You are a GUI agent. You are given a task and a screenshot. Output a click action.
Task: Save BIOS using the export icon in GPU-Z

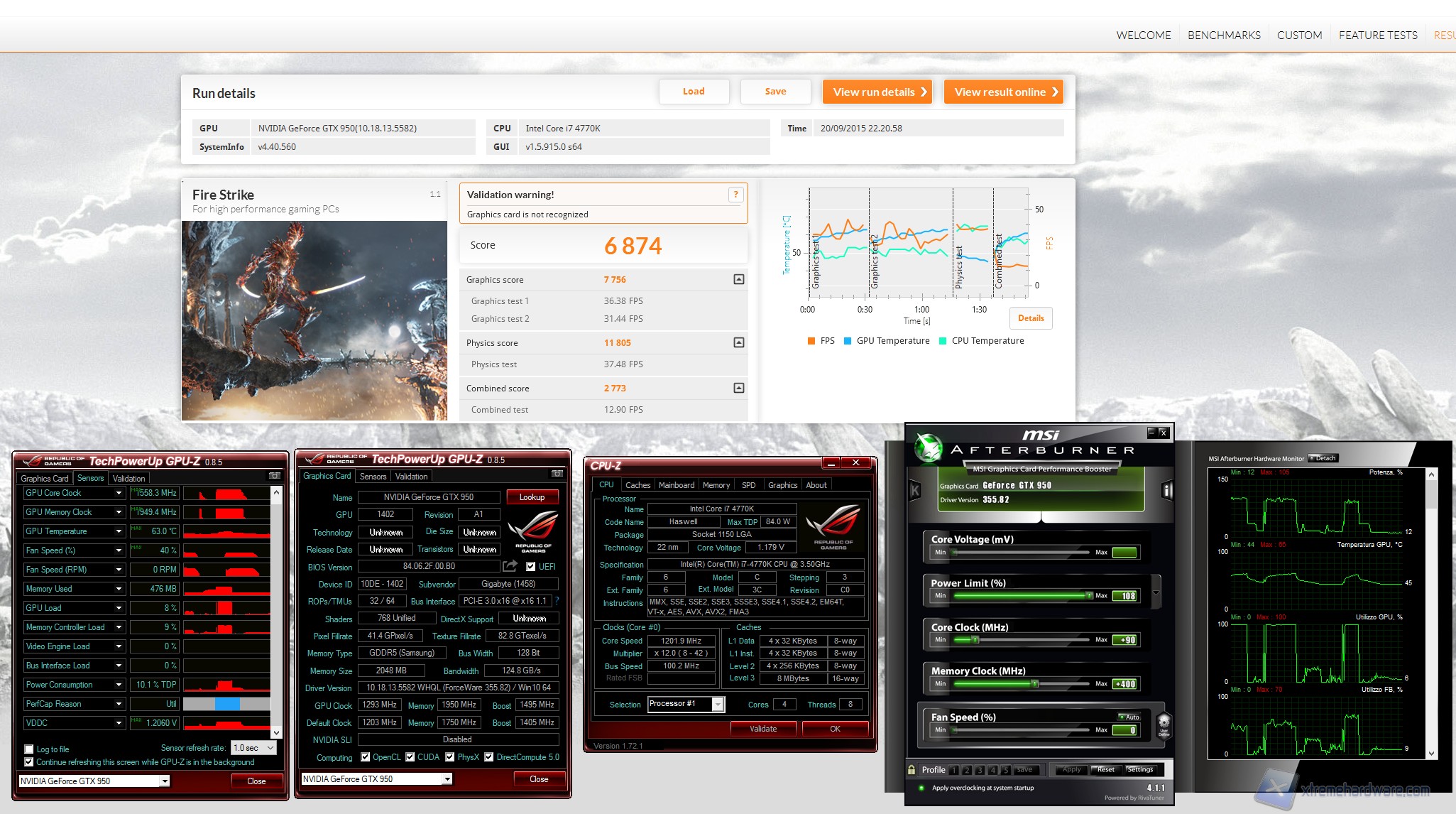click(x=510, y=566)
